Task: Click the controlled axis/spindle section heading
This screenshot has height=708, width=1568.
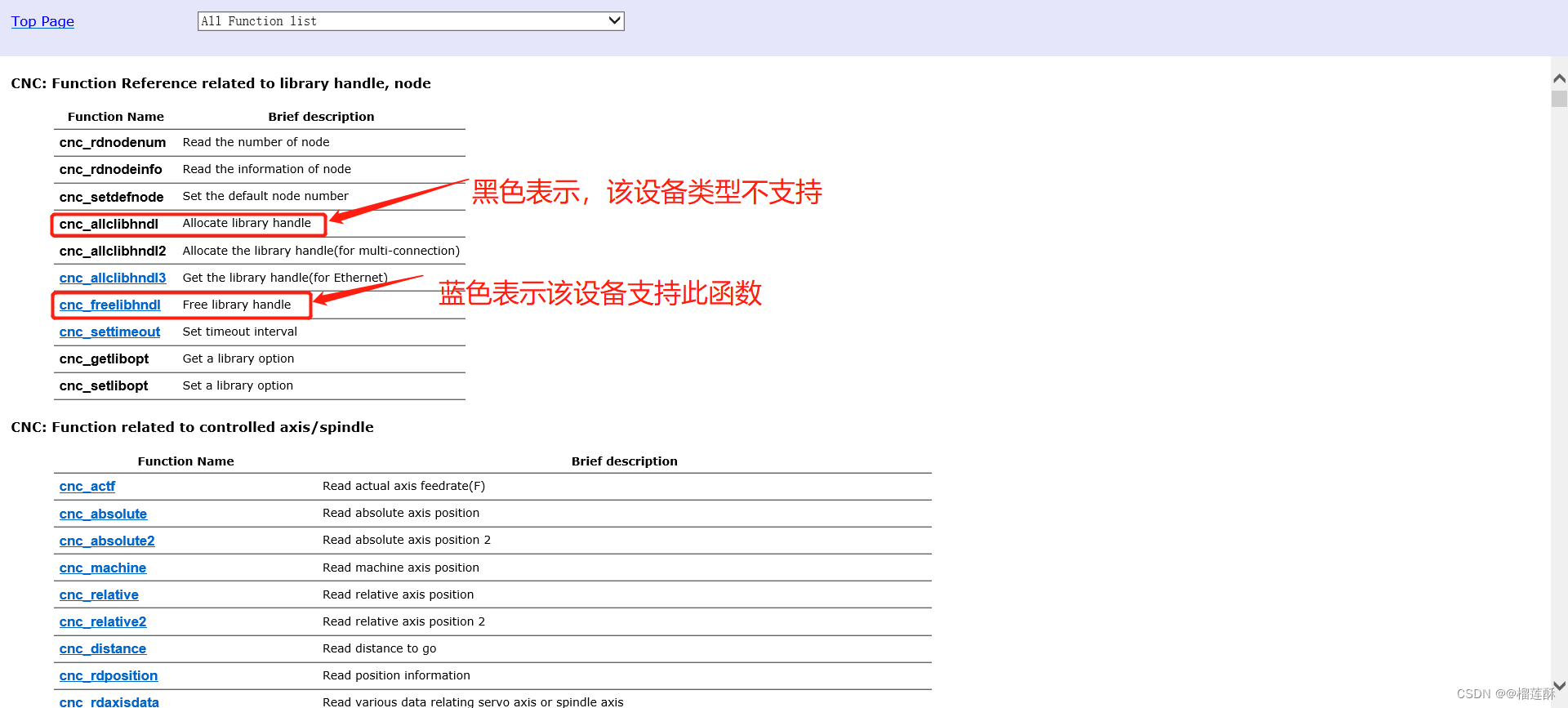Action: 192,427
